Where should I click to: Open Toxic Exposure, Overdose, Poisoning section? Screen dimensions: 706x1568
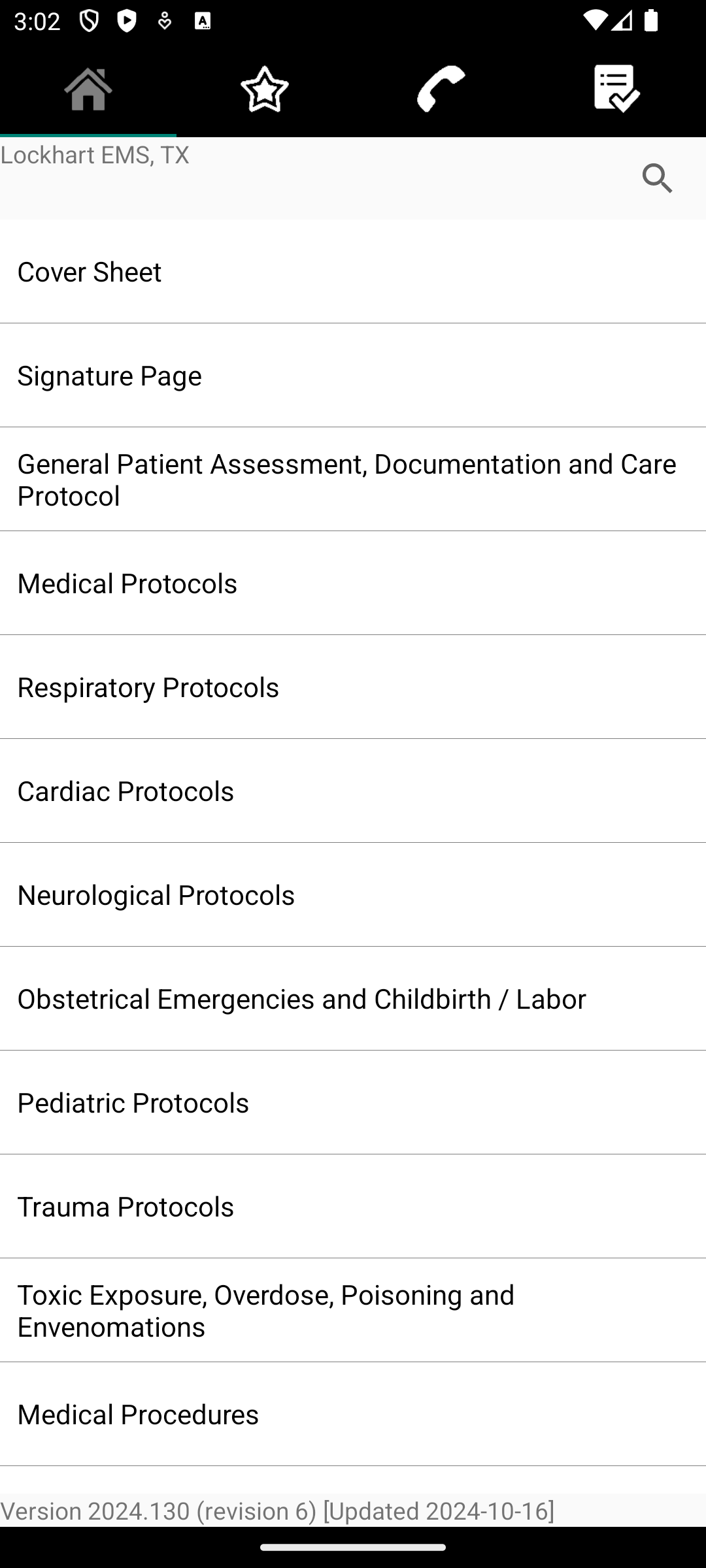point(353,1311)
